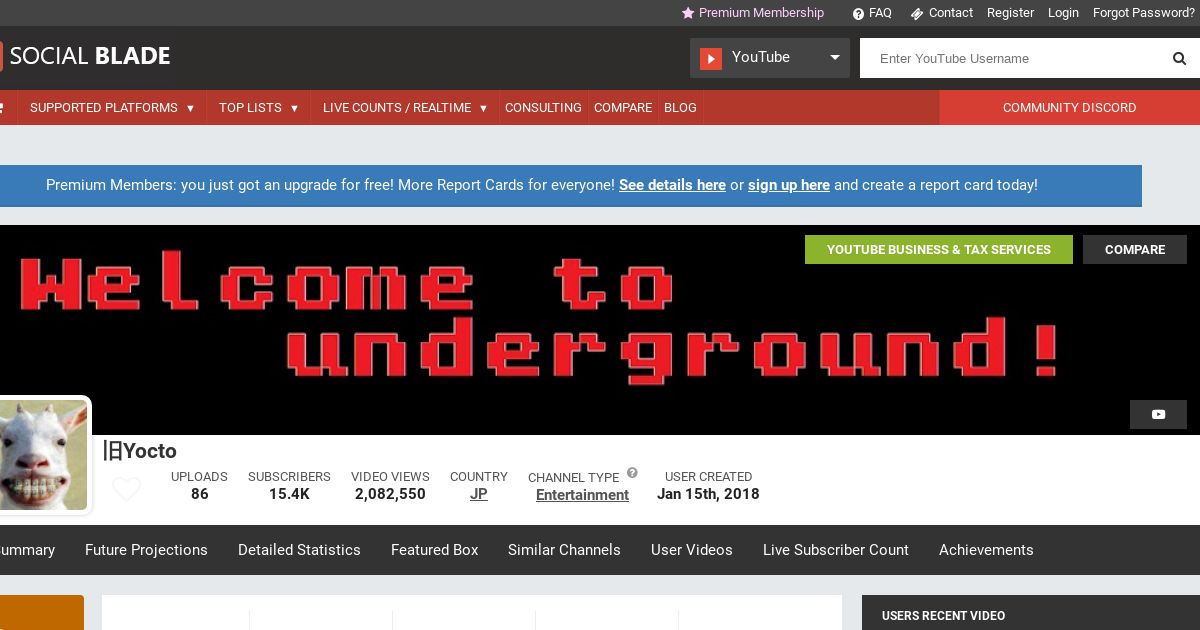This screenshot has height=630, width=1200.
Task: Switch to Live Subscriber Count tab
Action: [836, 550]
